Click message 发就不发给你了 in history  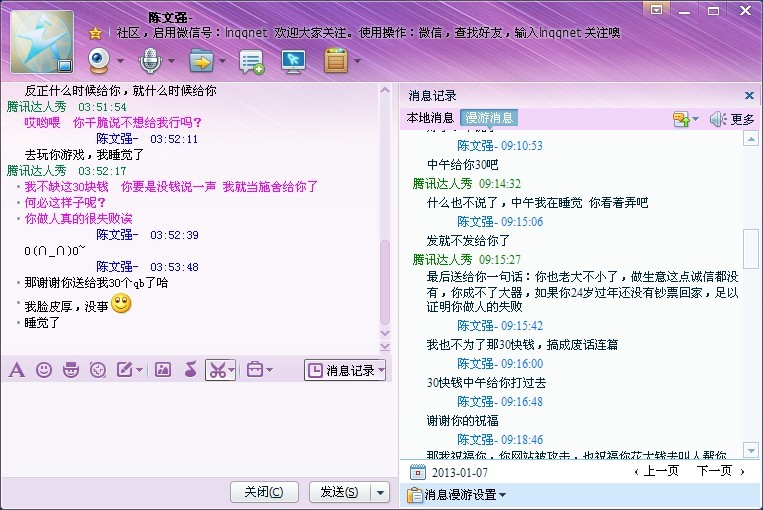468,240
